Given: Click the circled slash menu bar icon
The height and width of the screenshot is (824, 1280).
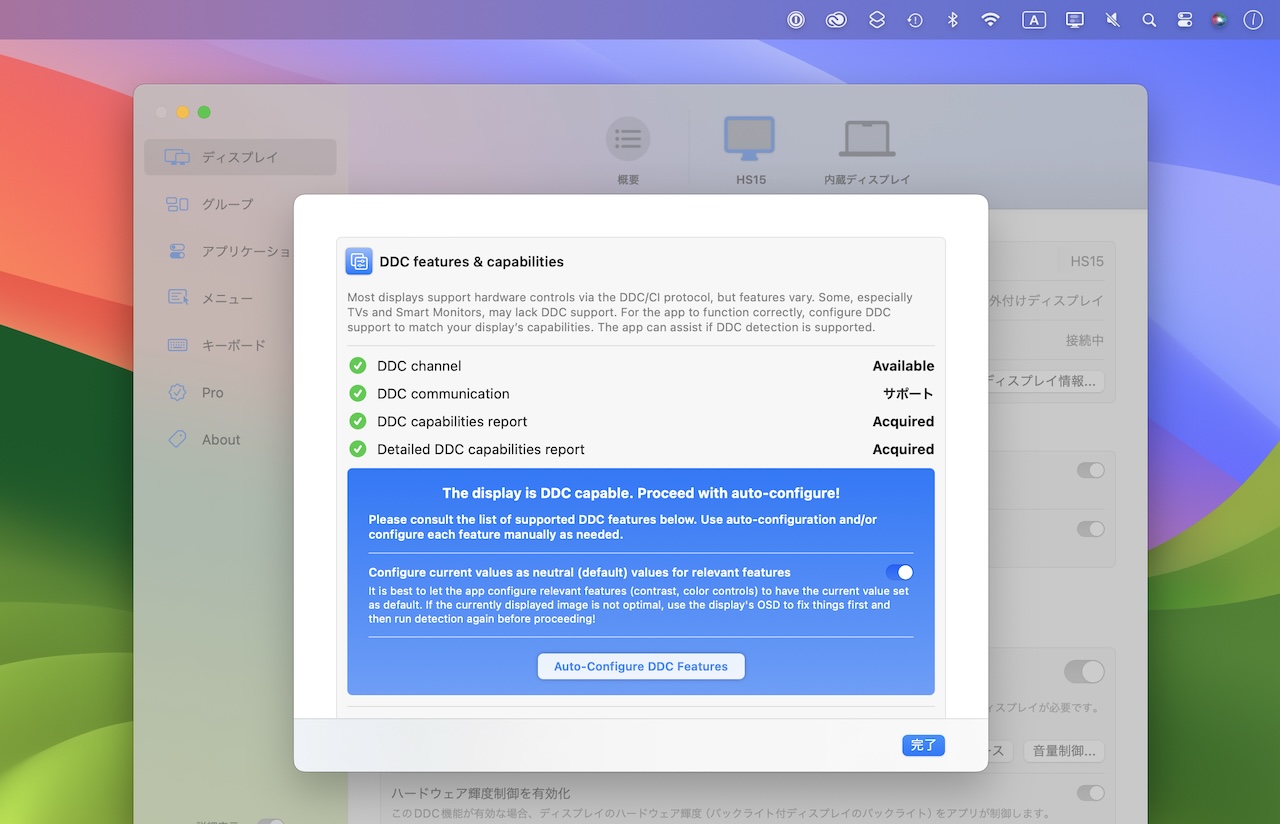Looking at the screenshot, I should tap(1253, 20).
